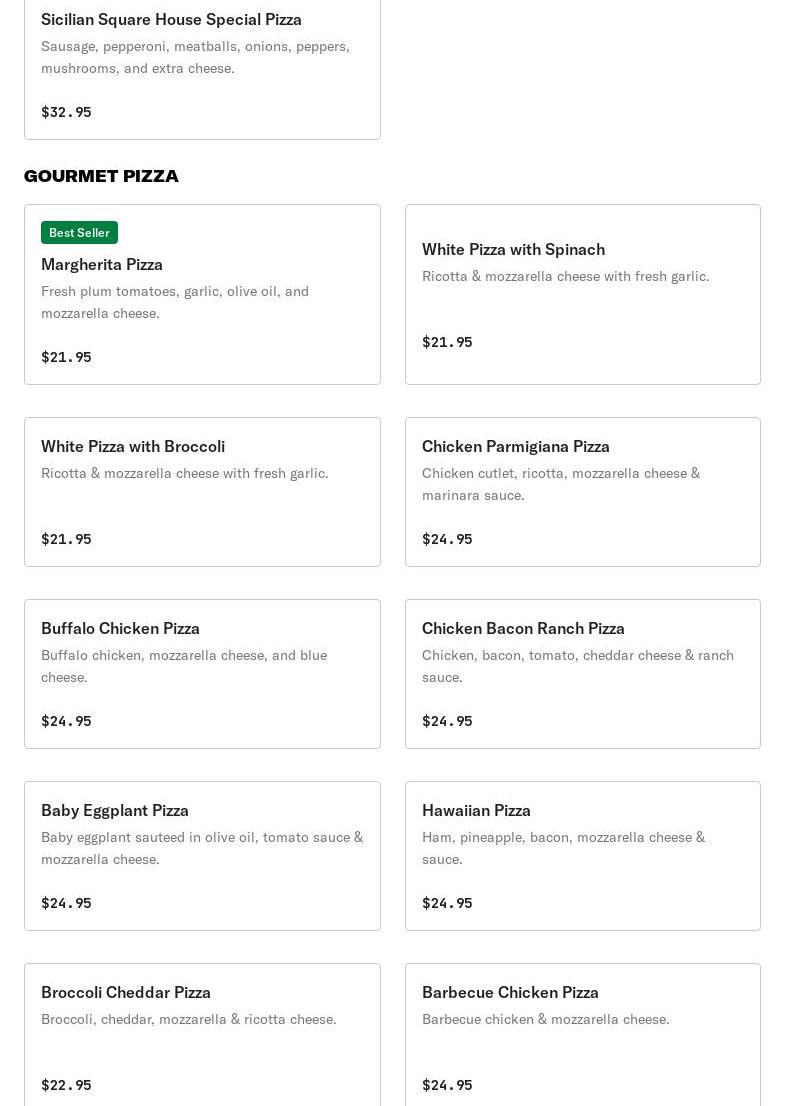The image size is (785, 1106).
Task: Click the Buffalo Chicken Pizza $24.95 price
Action: [x=66, y=721]
